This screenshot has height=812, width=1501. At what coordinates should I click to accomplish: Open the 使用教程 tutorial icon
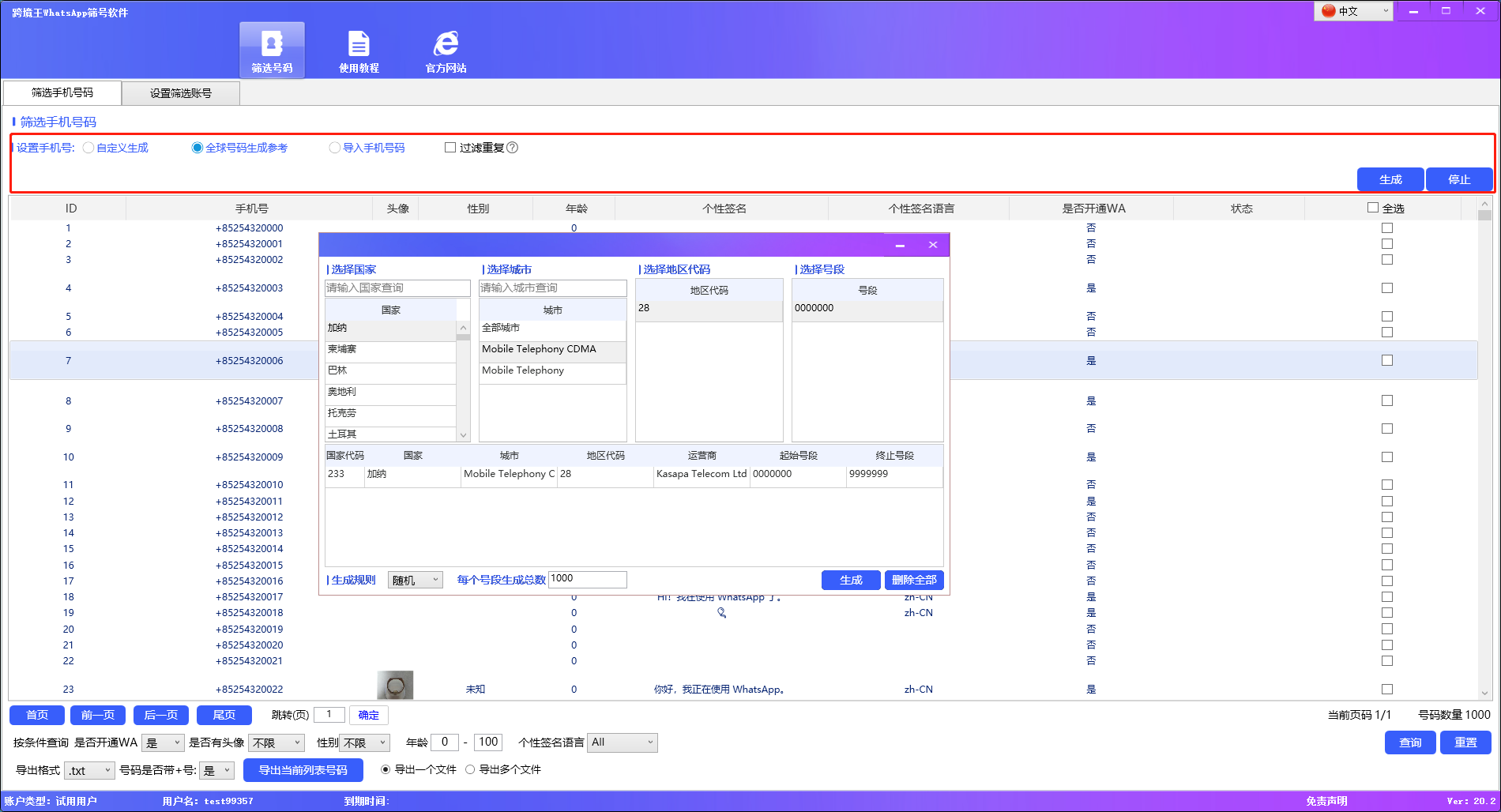pyautogui.click(x=359, y=49)
